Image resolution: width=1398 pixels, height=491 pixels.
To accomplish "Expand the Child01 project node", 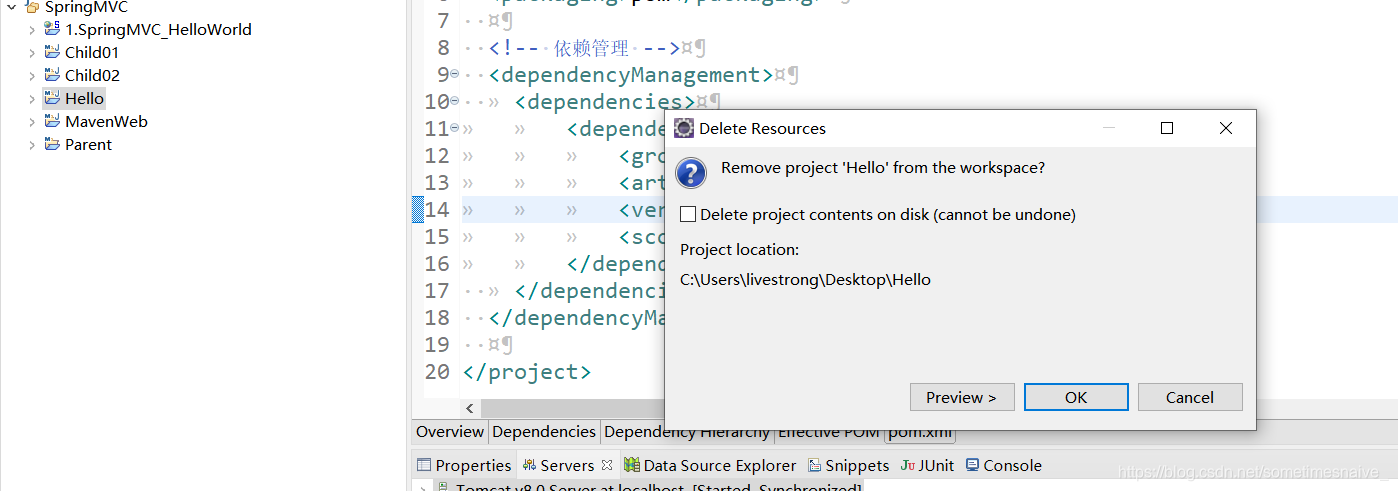I will tap(32, 52).
